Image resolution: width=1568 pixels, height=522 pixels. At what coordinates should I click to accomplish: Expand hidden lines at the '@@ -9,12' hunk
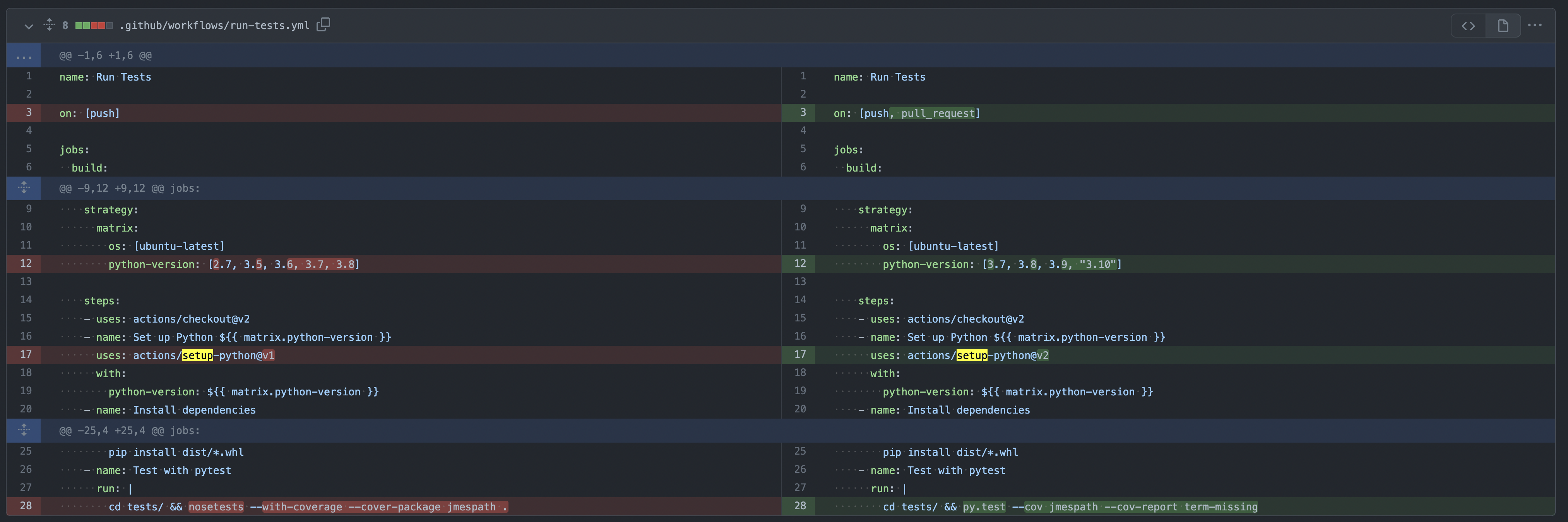click(24, 187)
